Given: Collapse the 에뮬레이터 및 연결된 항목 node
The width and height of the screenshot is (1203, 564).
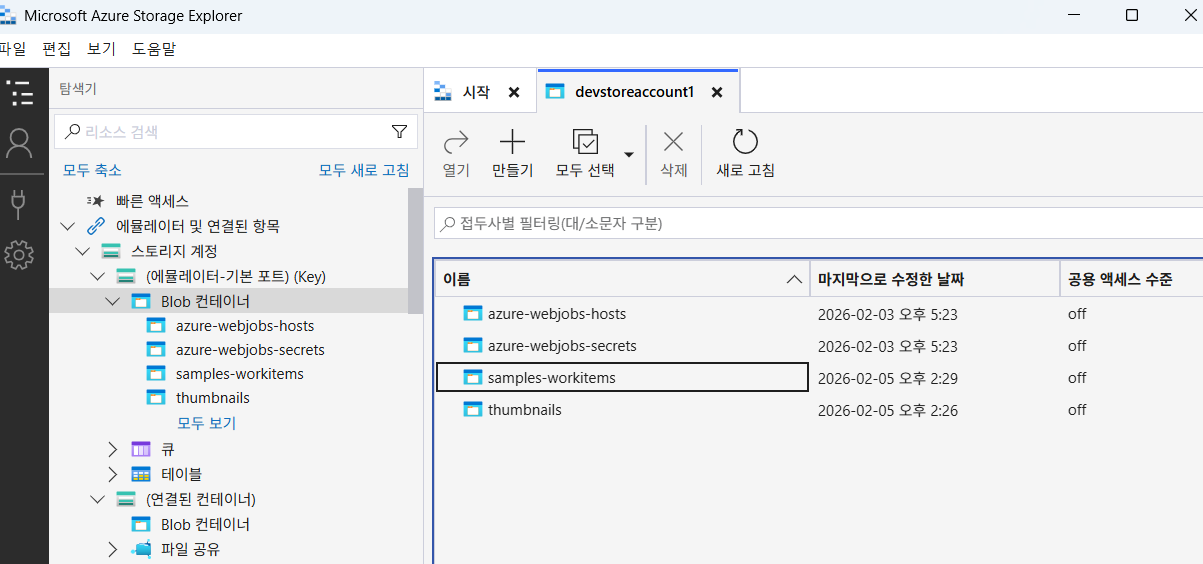Looking at the screenshot, I should pyautogui.click(x=67, y=226).
